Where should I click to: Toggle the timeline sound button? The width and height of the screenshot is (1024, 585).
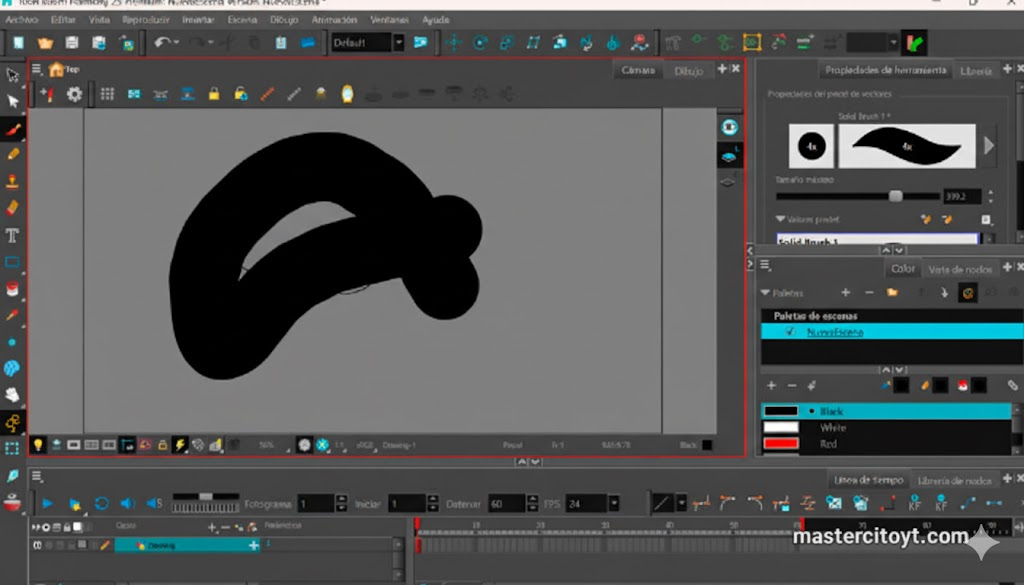tap(128, 503)
